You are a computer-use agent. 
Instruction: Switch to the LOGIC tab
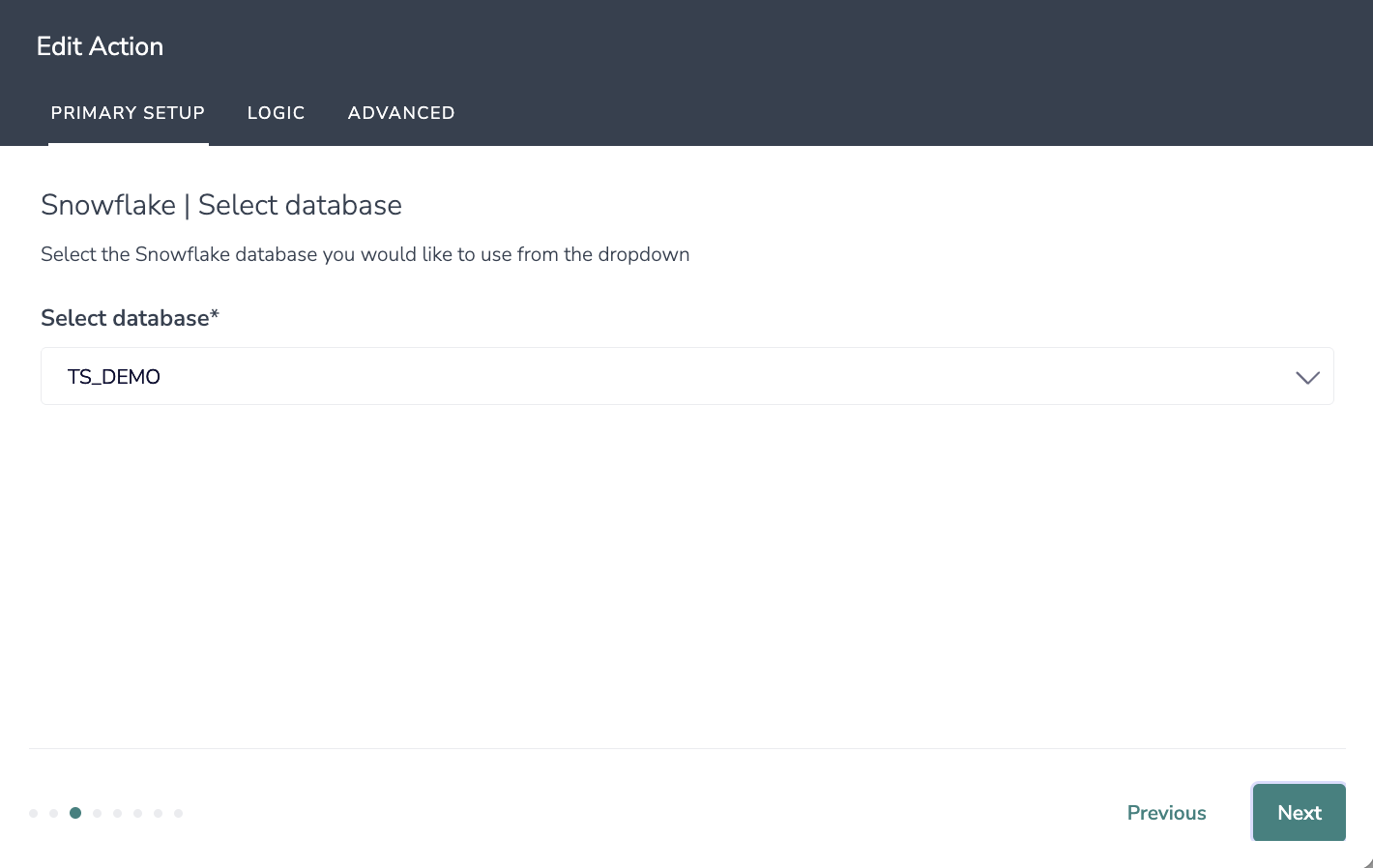(x=276, y=113)
